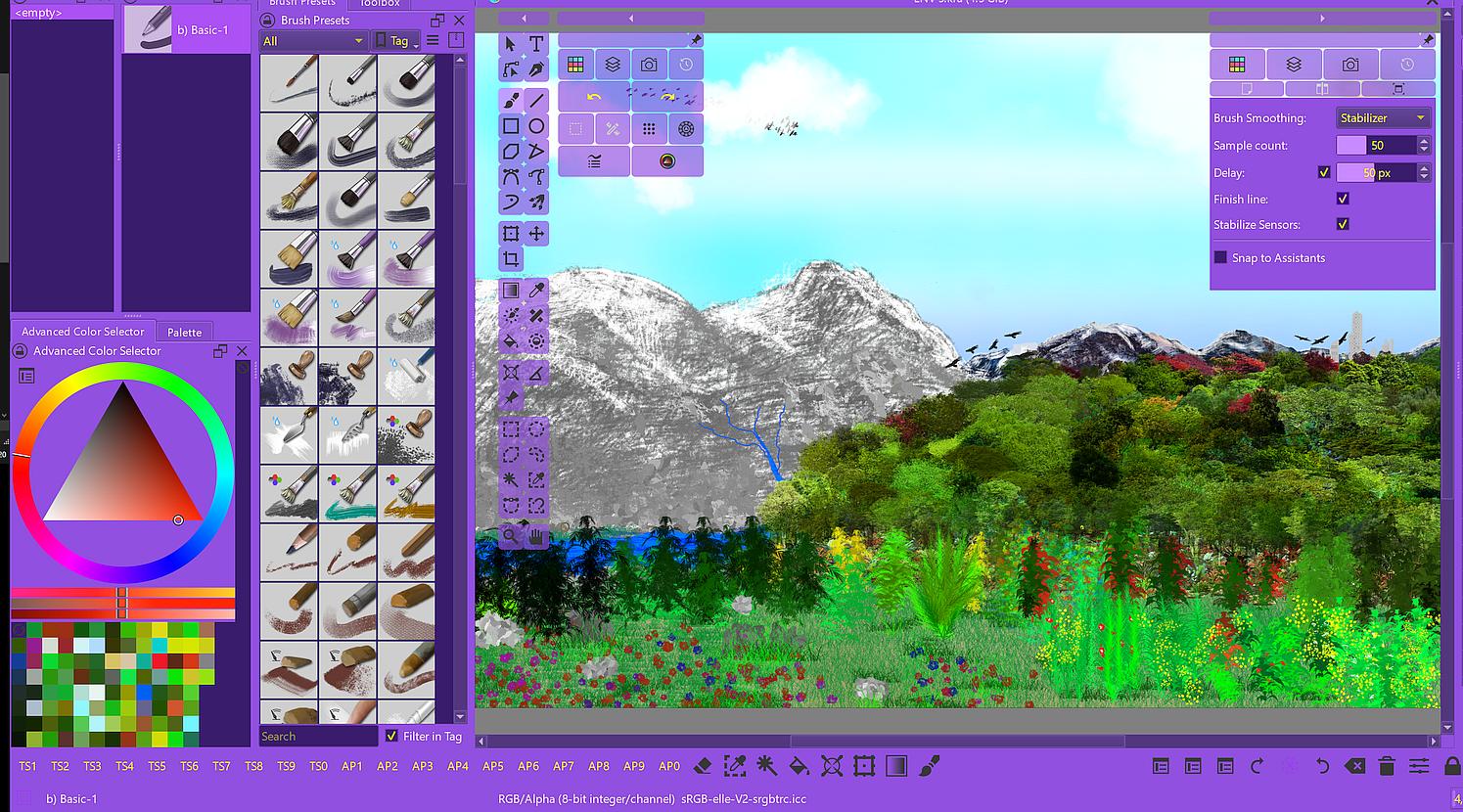Click the redo arrow icon in floating canvas panel
Viewport: 1463px width, 812px height.
point(667,97)
